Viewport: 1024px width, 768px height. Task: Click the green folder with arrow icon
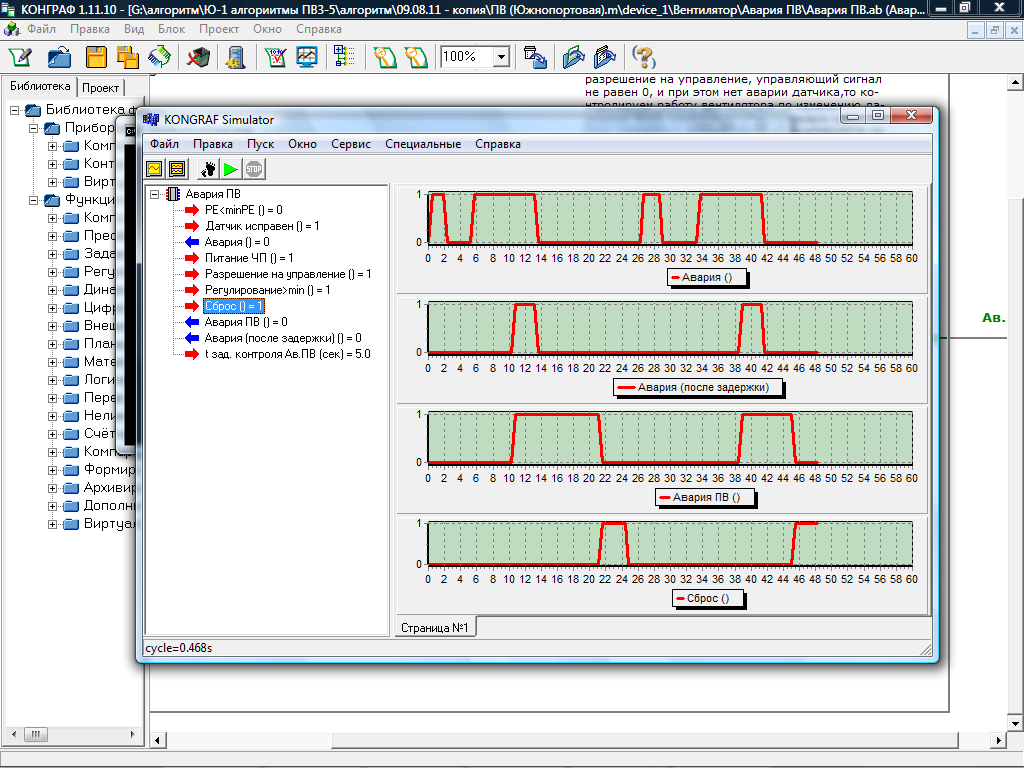(x=573, y=57)
